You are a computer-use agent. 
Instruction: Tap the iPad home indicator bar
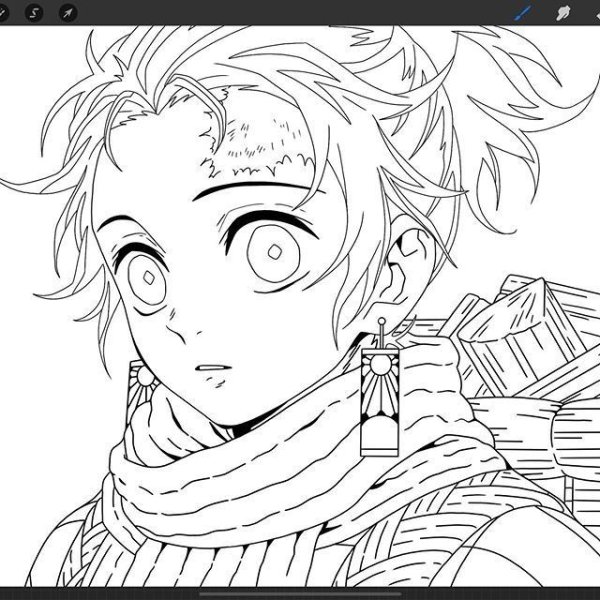pos(300,594)
